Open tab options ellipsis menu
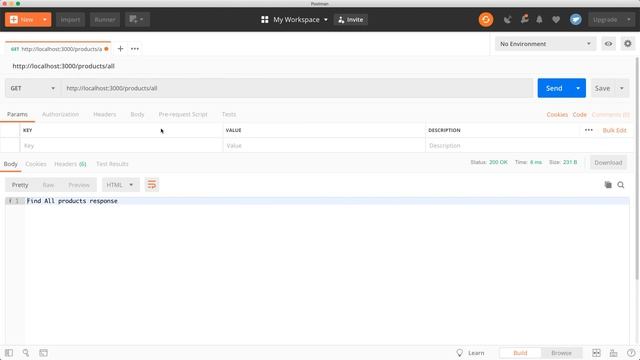Viewport: 640px width, 360px height. pos(135,49)
